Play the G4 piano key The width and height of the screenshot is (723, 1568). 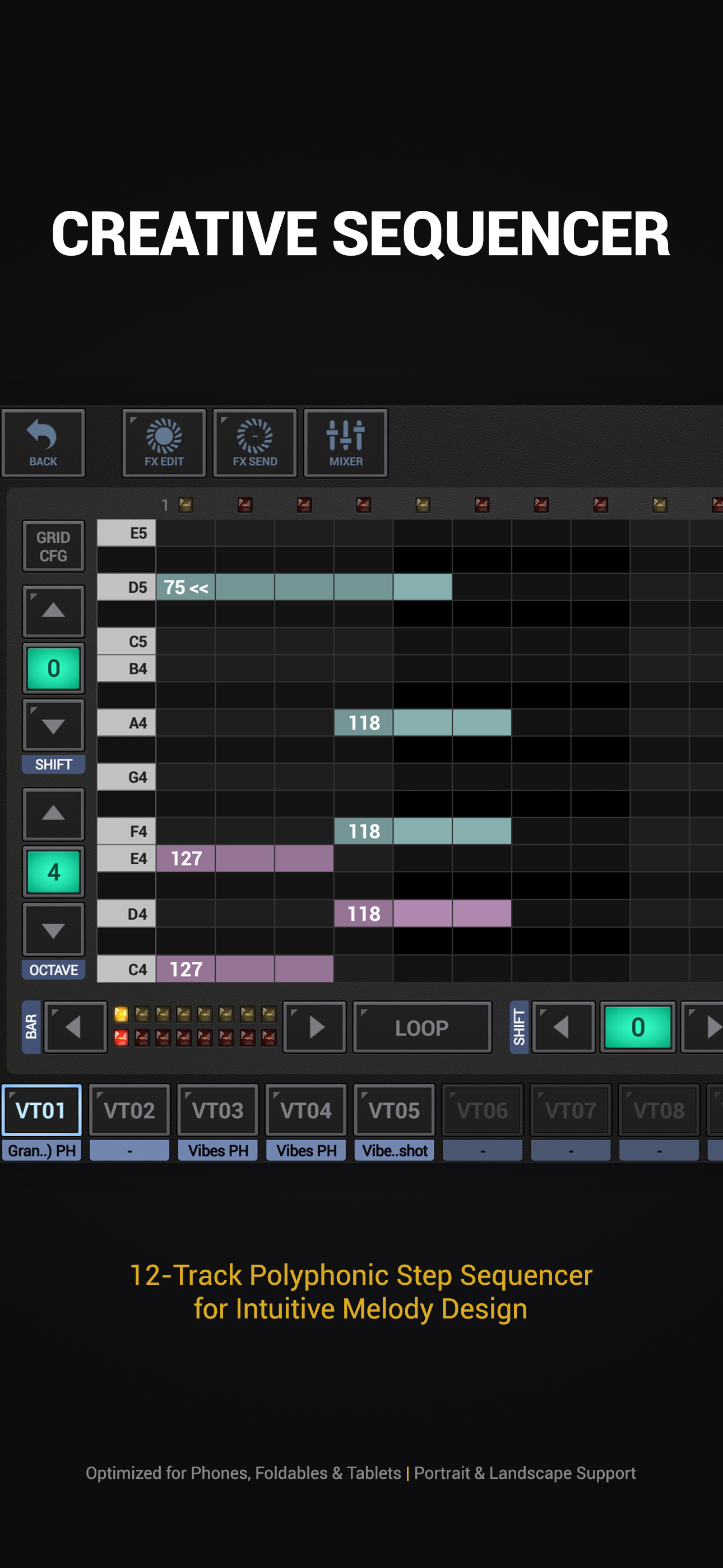(126, 777)
